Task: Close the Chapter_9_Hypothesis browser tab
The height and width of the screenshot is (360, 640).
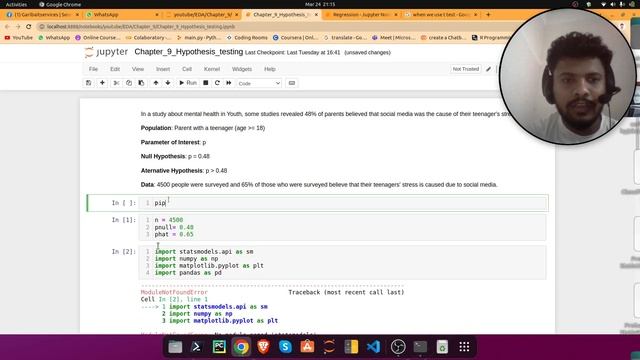Action: 316,14
